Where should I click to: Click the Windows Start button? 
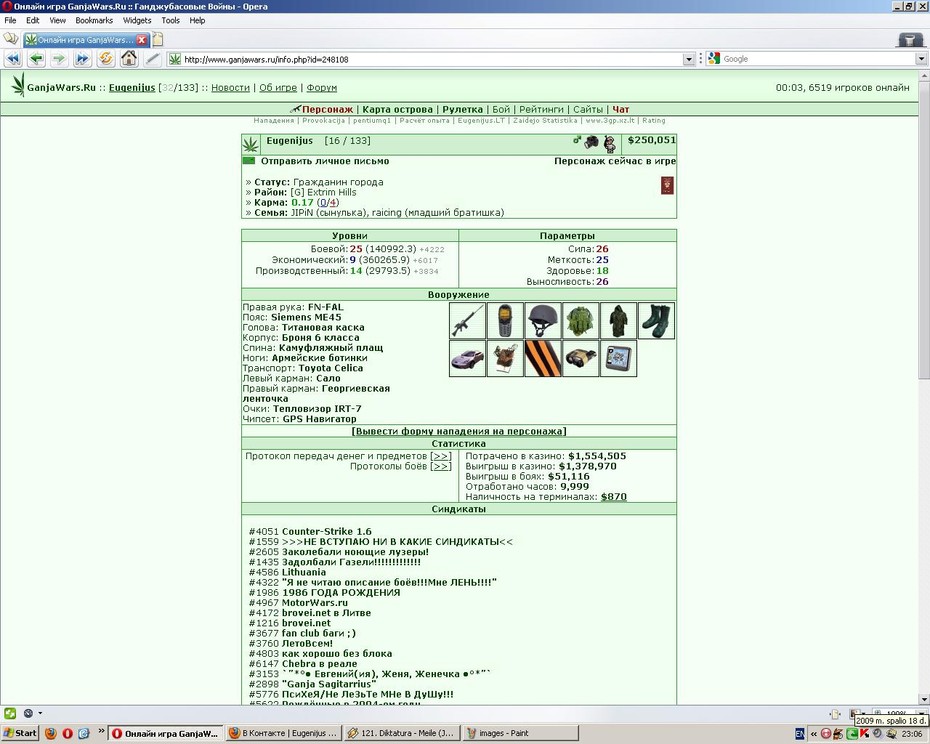20,733
